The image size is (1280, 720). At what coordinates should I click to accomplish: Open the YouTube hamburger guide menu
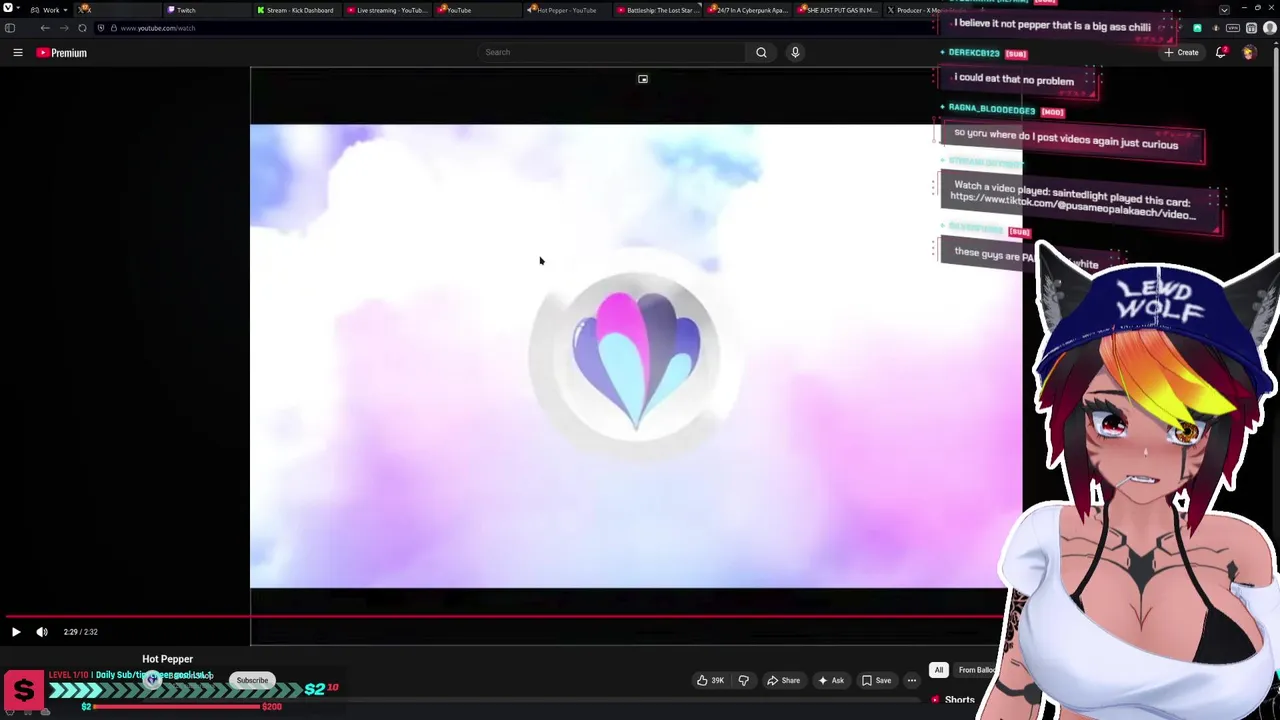click(x=17, y=52)
